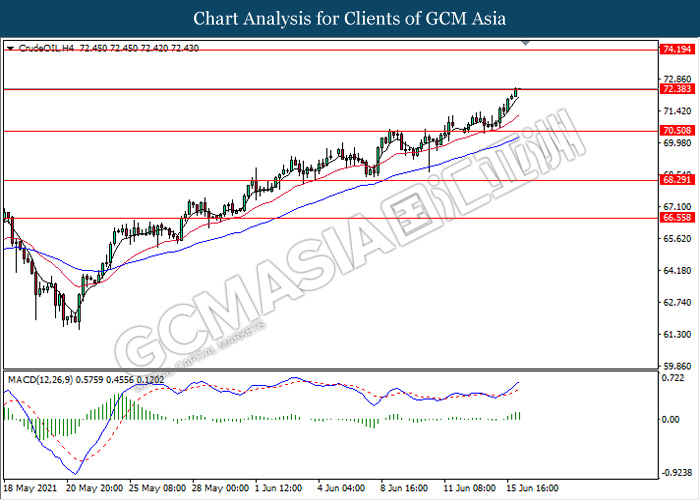Click the 59.860 price axis value
This screenshot has width=700, height=500.
[677, 367]
